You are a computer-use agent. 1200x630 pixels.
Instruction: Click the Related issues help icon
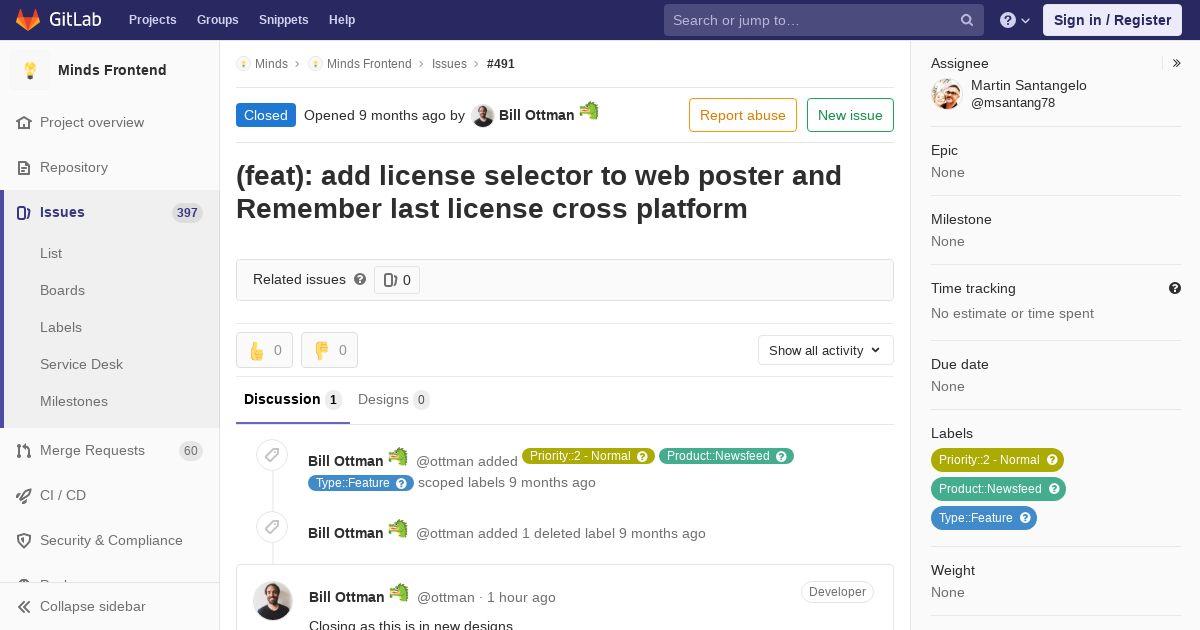[360, 279]
